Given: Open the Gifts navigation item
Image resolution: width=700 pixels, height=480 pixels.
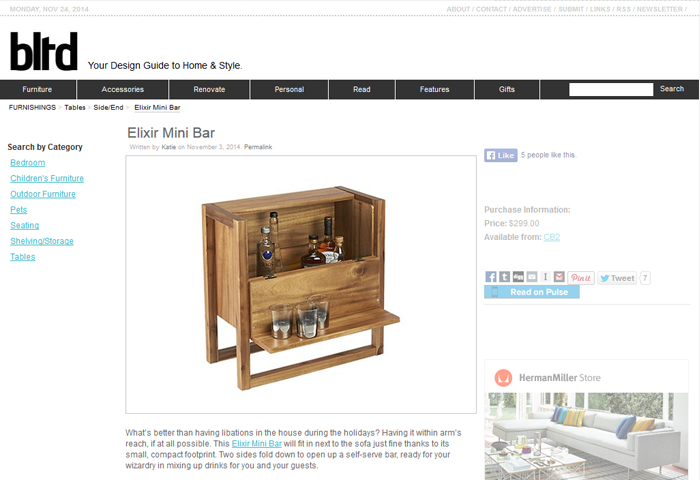Looking at the screenshot, I should click(507, 89).
